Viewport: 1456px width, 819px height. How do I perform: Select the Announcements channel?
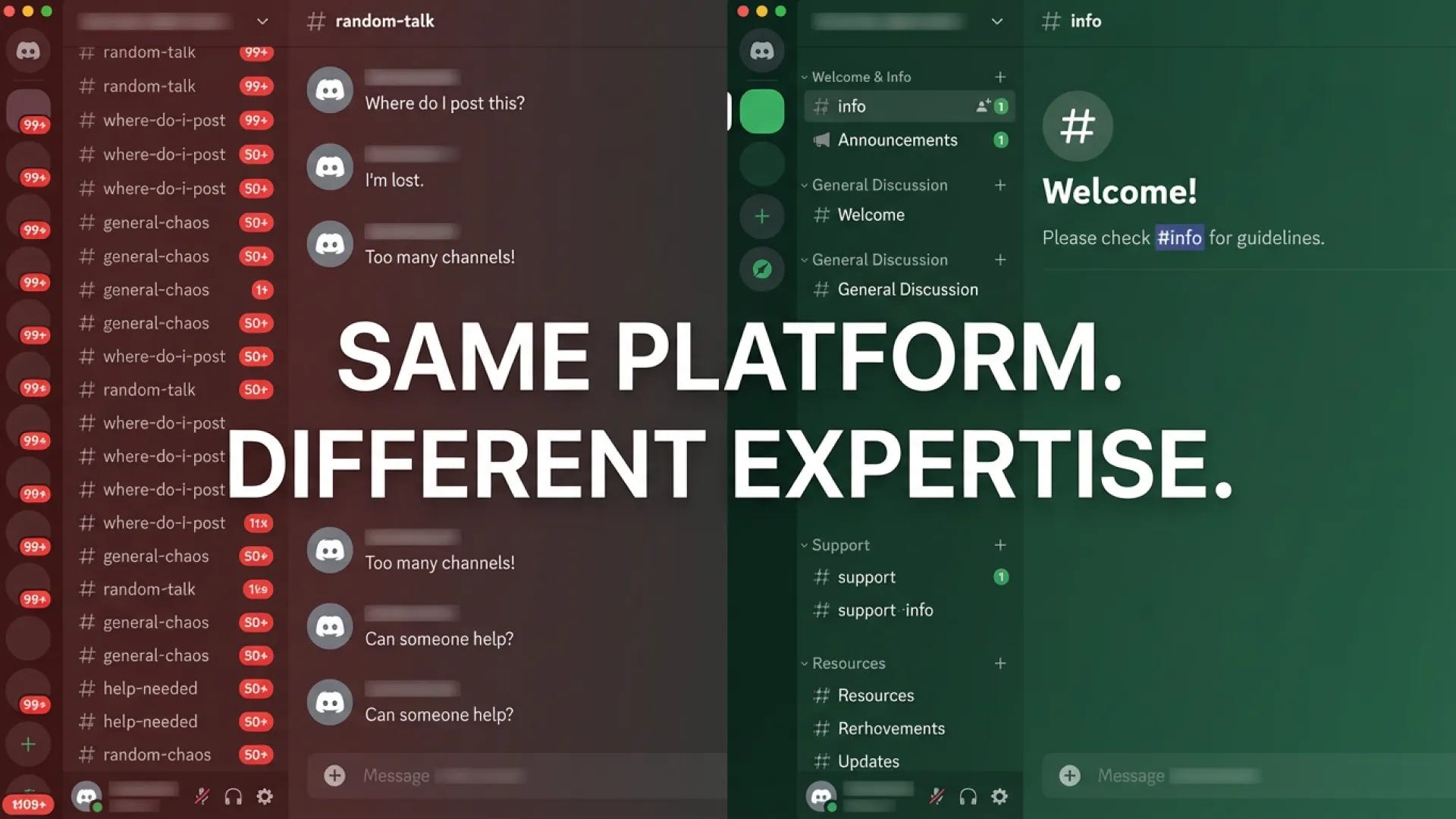click(x=897, y=140)
